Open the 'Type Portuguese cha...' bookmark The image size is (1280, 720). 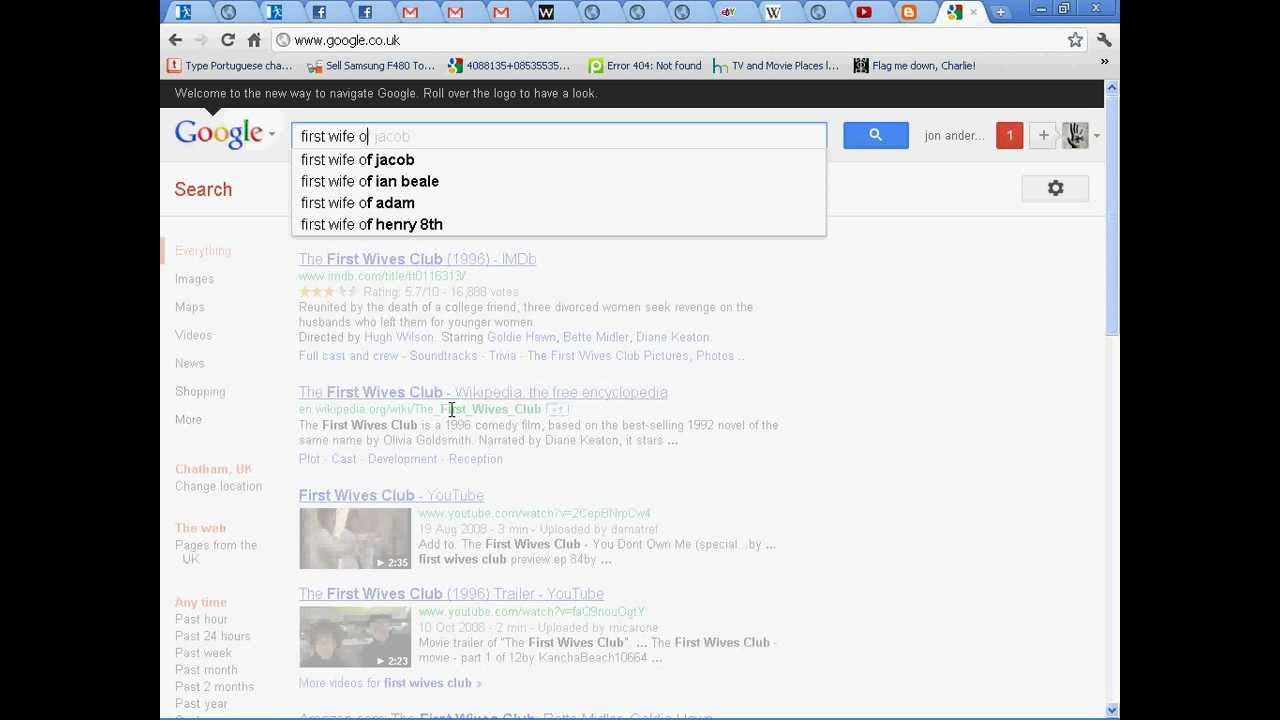pos(229,66)
